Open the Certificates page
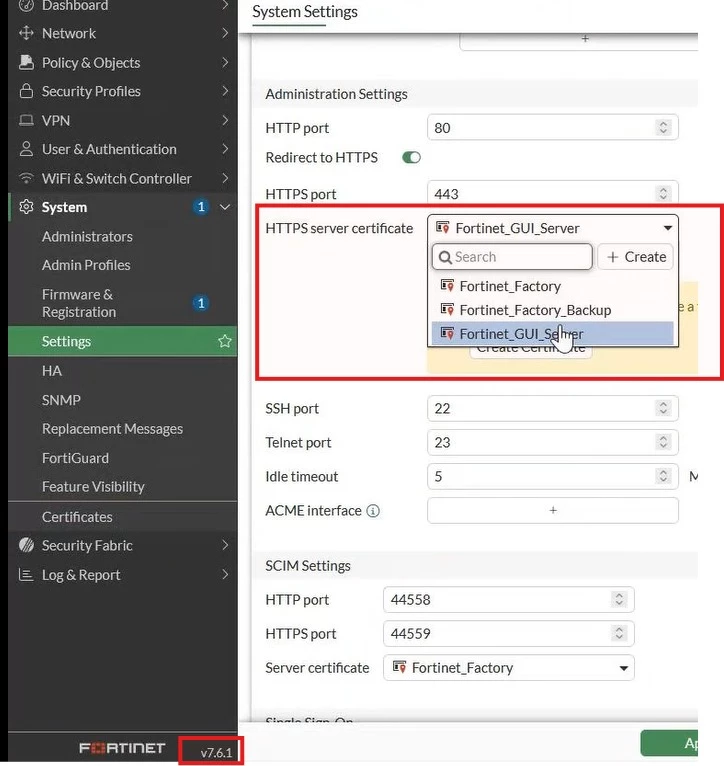 tap(77, 517)
